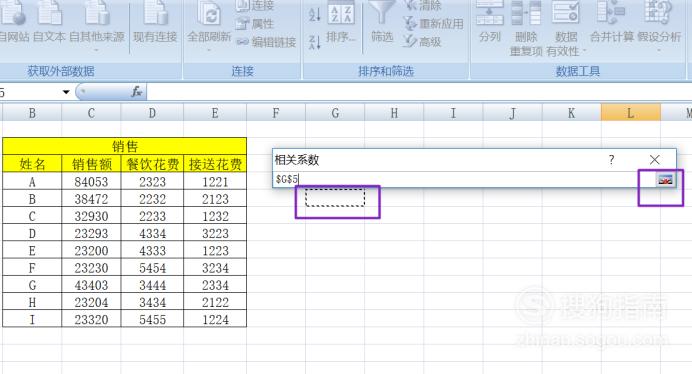692x374 pixels.
Task: Click the Sort Descending Z-A icon
Action: (314, 42)
